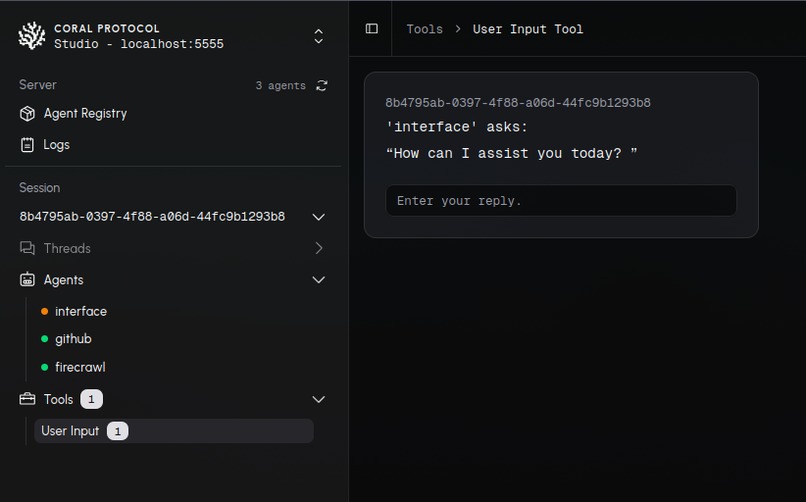The width and height of the screenshot is (806, 502).
Task: Click the User Input count badge
Action: point(117,431)
